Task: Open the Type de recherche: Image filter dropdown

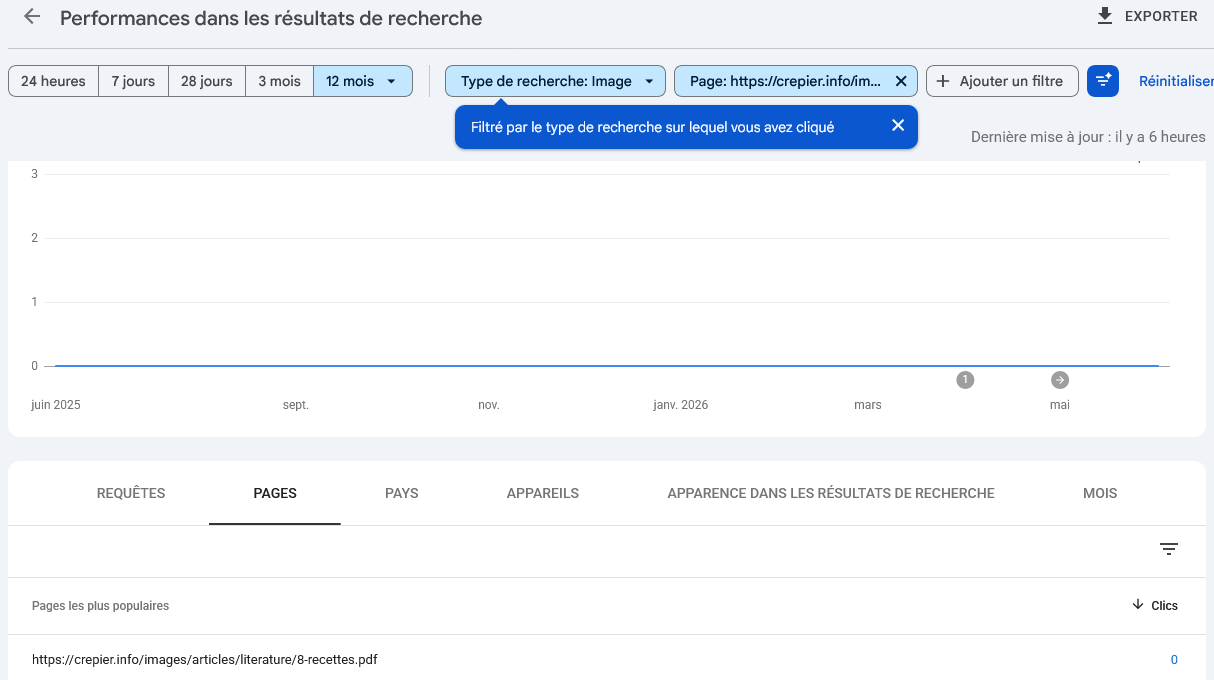Action: [555, 81]
